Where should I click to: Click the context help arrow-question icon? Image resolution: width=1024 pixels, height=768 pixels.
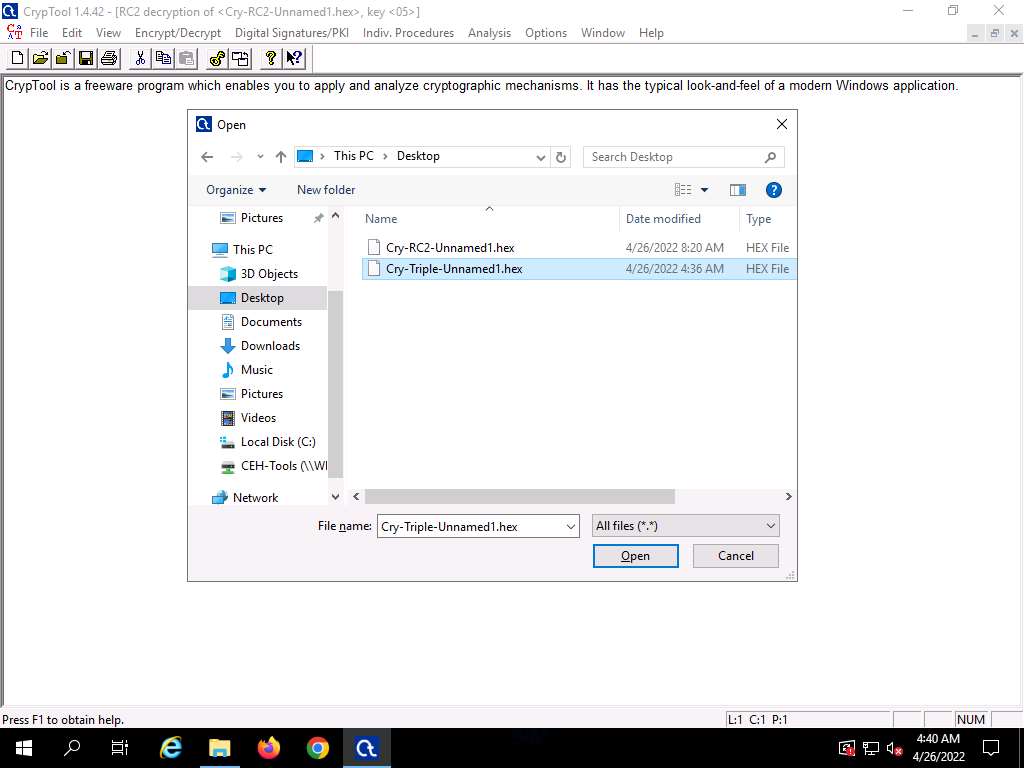[294, 58]
